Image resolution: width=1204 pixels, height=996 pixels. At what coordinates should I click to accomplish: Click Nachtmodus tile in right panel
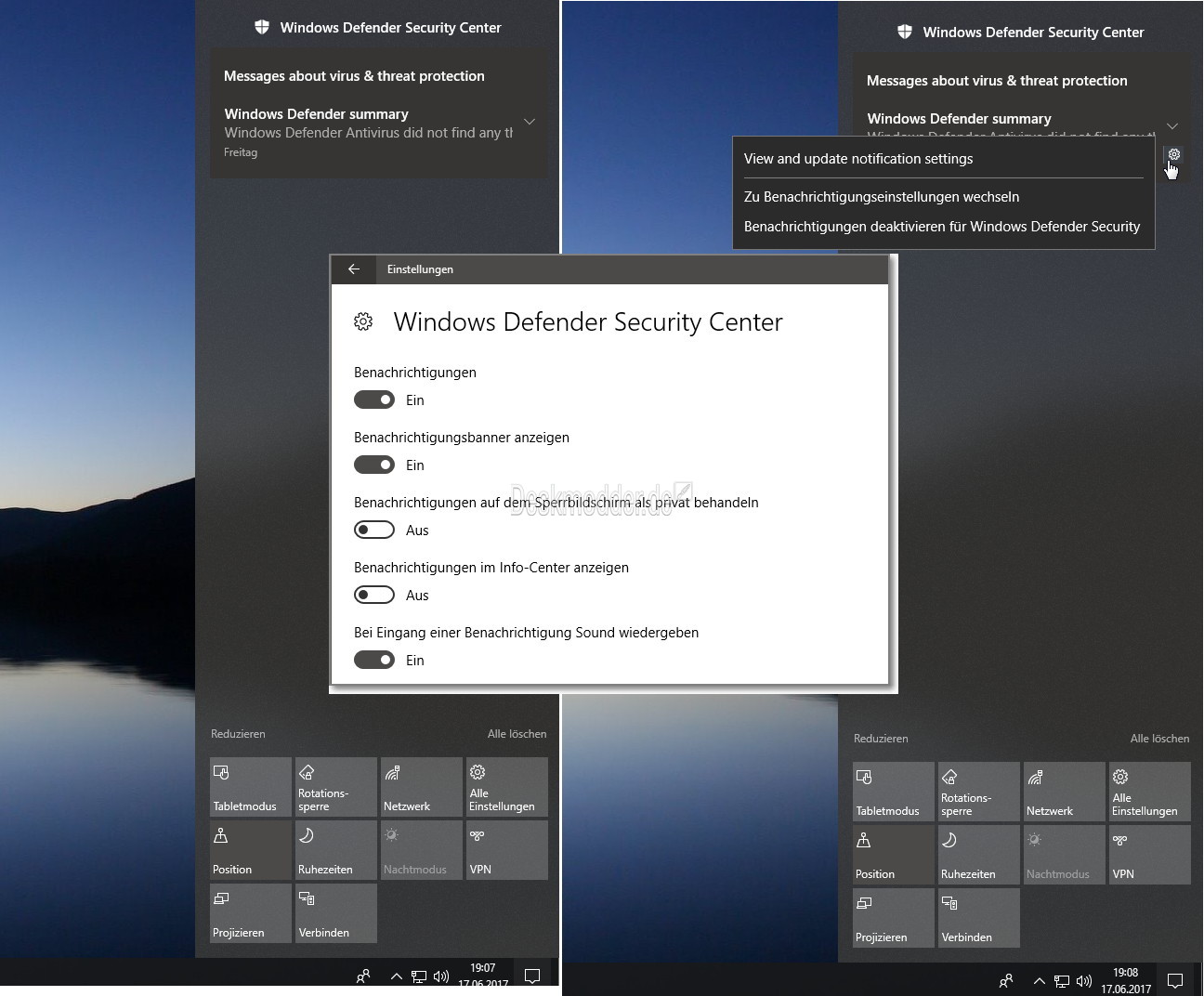click(x=1065, y=855)
